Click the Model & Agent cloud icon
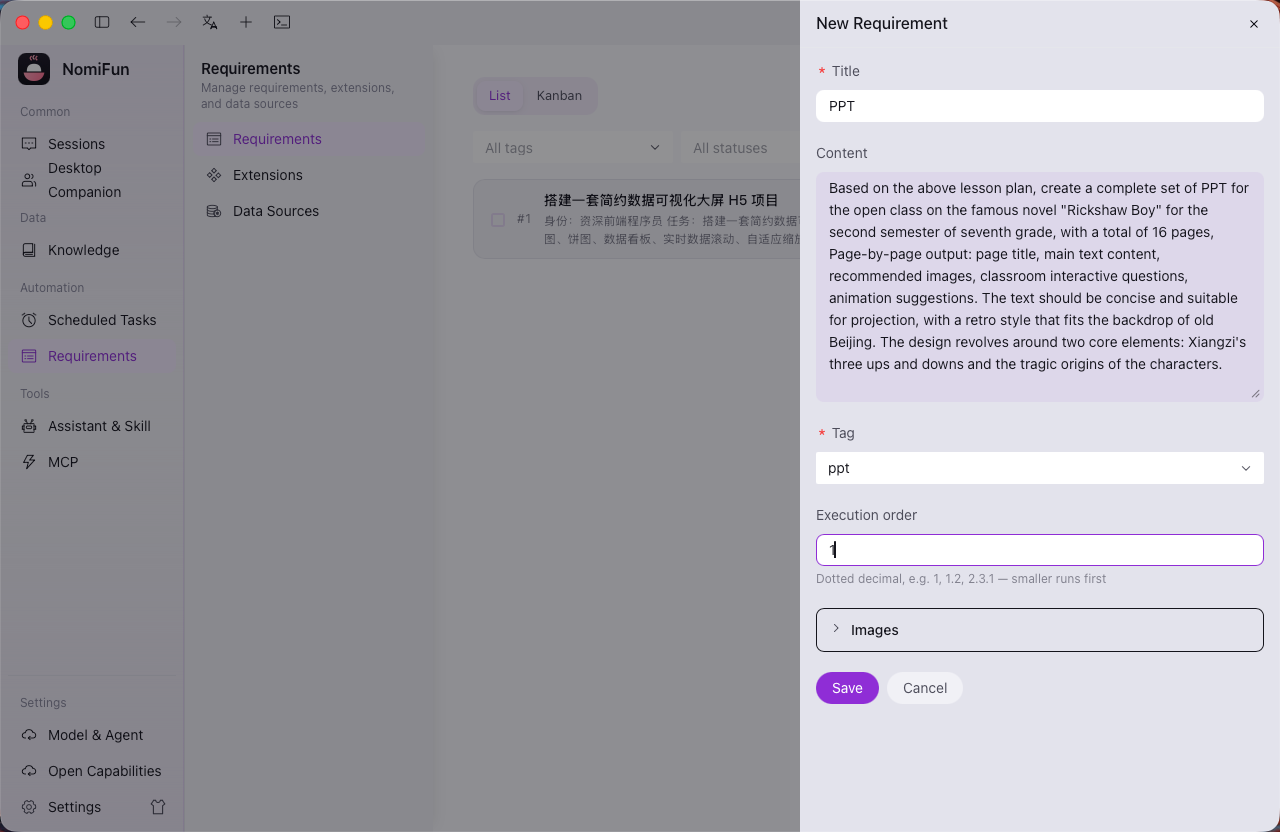 29,735
